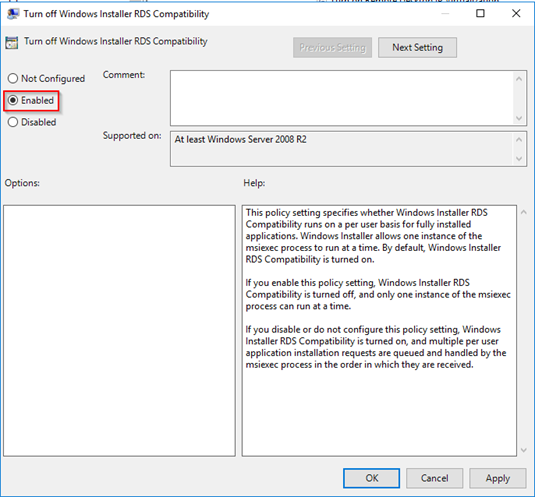
Task: Click the policy setting icon beside heading
Action: coord(12,43)
